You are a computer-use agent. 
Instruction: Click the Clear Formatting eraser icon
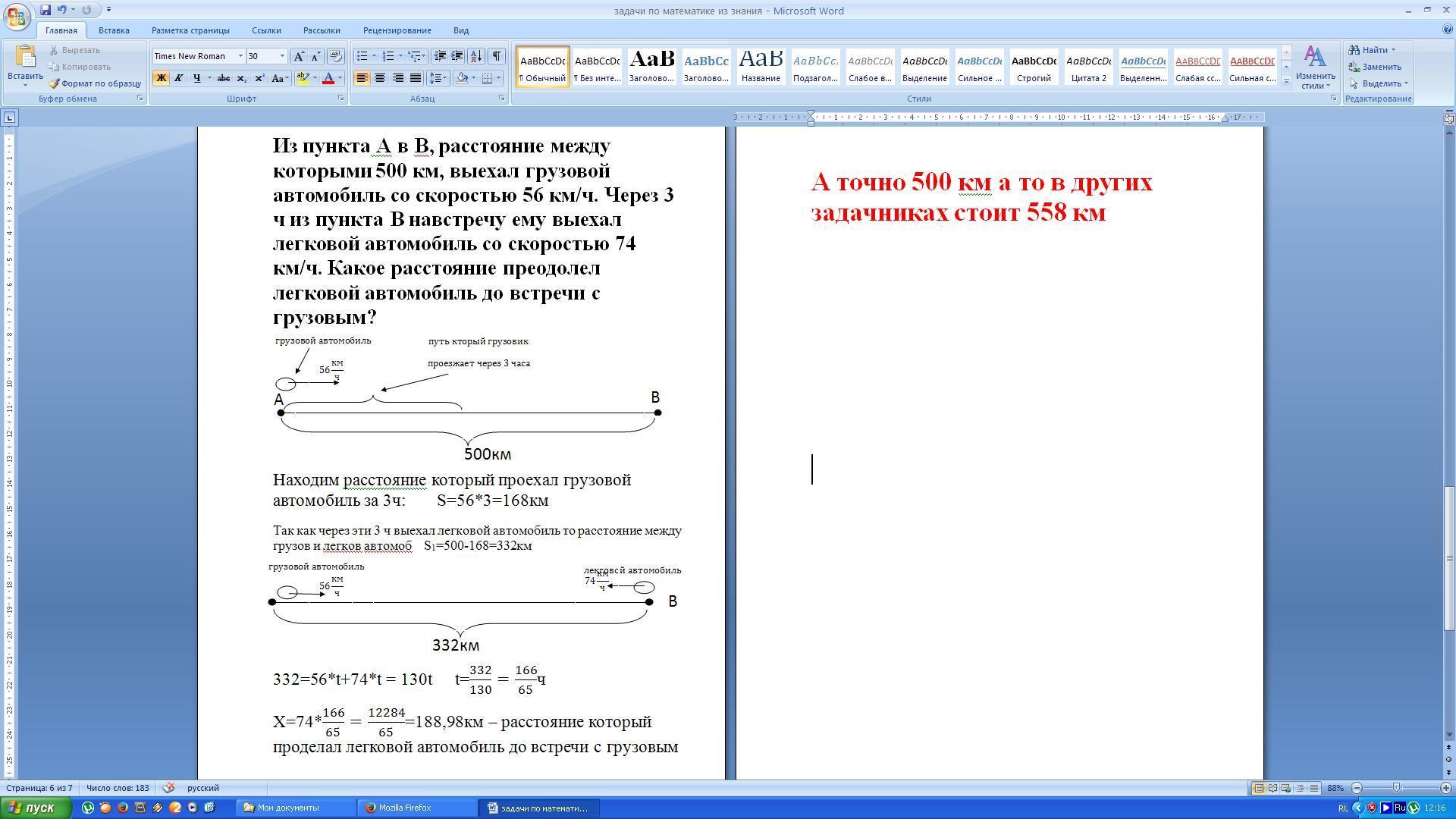(336, 56)
